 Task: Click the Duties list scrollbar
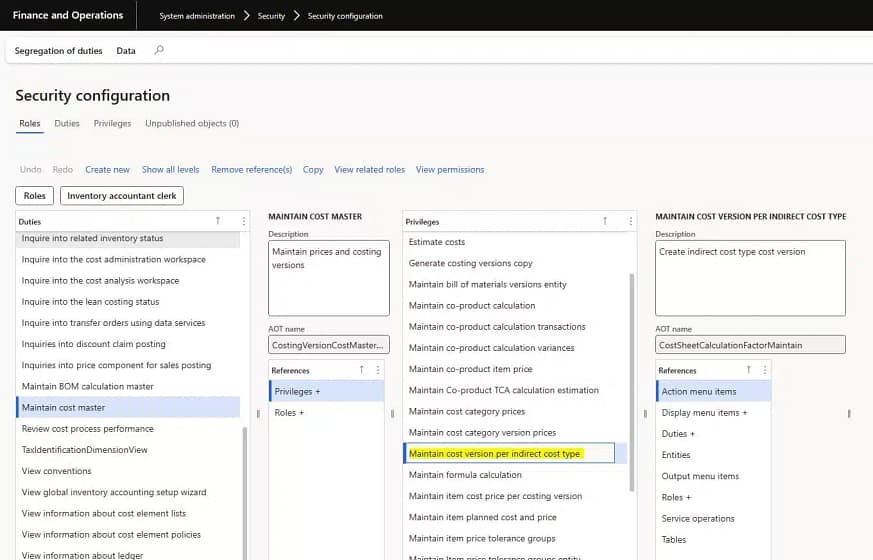pos(244,493)
